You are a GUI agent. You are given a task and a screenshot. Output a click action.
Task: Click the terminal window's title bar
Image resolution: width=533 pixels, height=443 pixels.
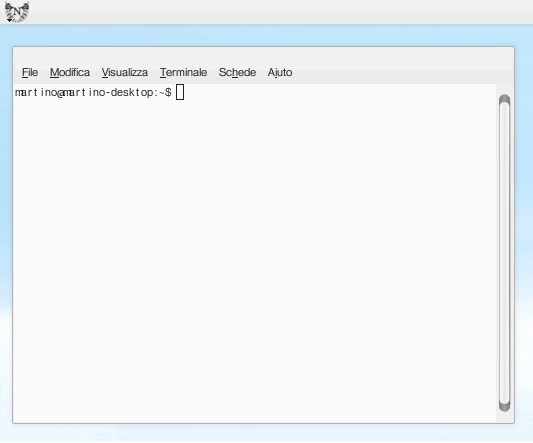pos(263,54)
